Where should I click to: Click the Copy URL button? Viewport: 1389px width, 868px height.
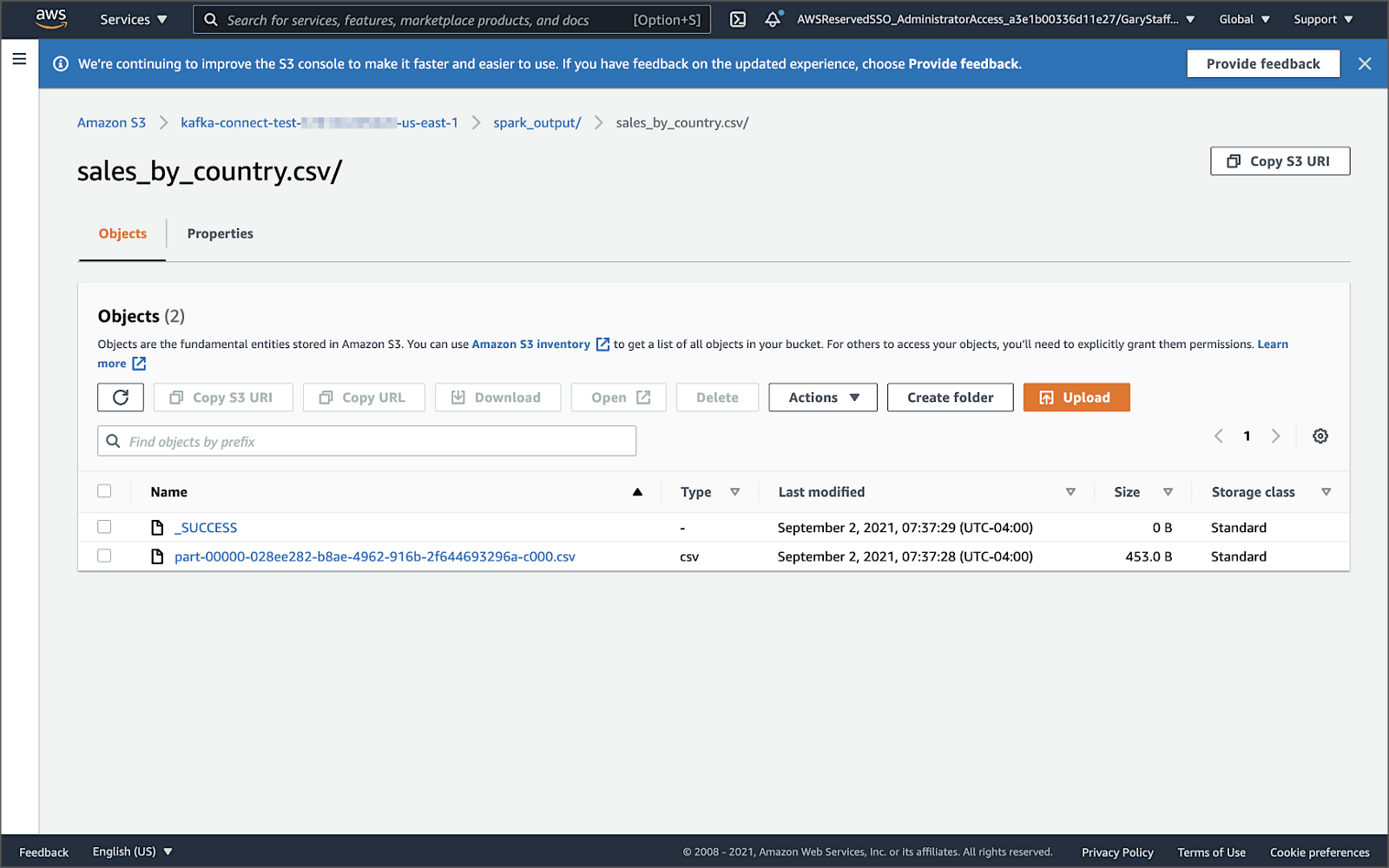[364, 398]
